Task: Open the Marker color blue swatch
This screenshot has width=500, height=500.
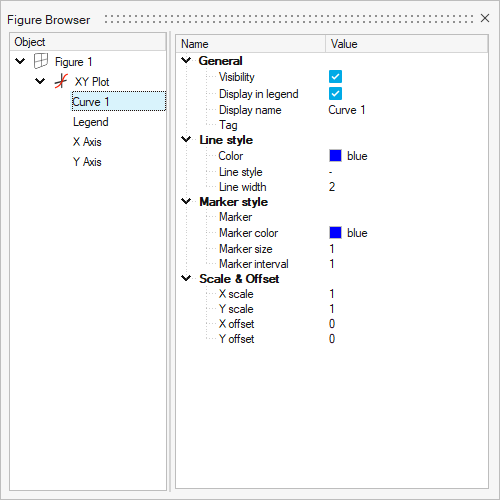Action: point(335,233)
